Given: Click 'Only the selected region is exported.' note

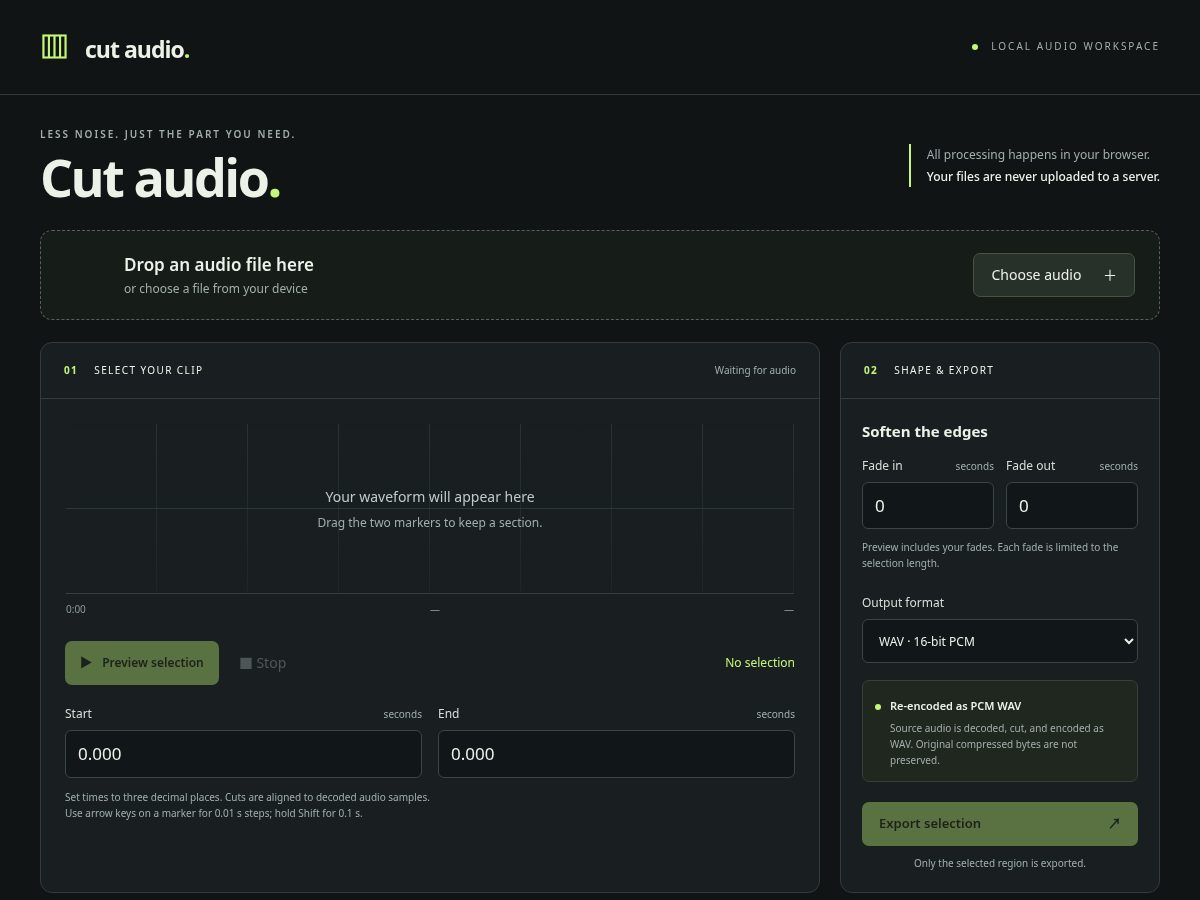Looking at the screenshot, I should (999, 863).
